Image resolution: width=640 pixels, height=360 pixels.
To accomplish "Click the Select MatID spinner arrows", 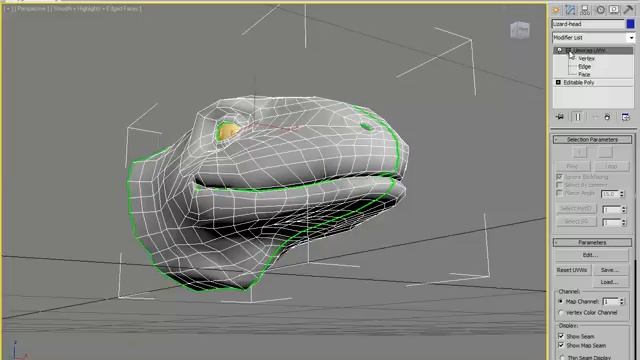I will 624,209.
